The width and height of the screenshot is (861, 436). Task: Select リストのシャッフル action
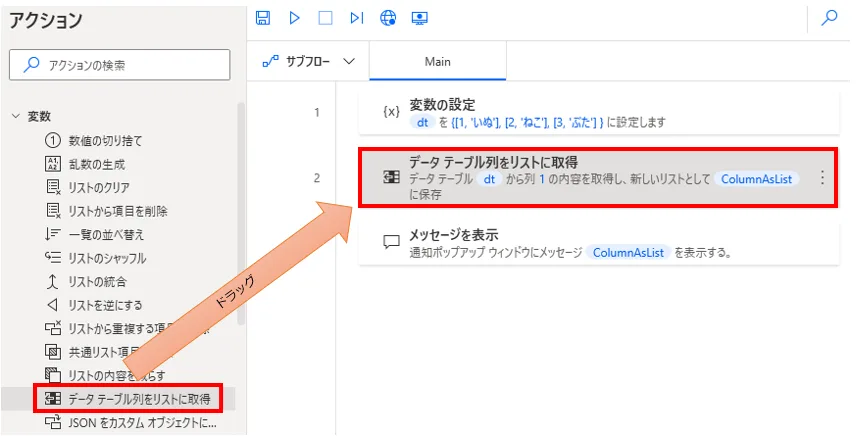tap(108, 258)
